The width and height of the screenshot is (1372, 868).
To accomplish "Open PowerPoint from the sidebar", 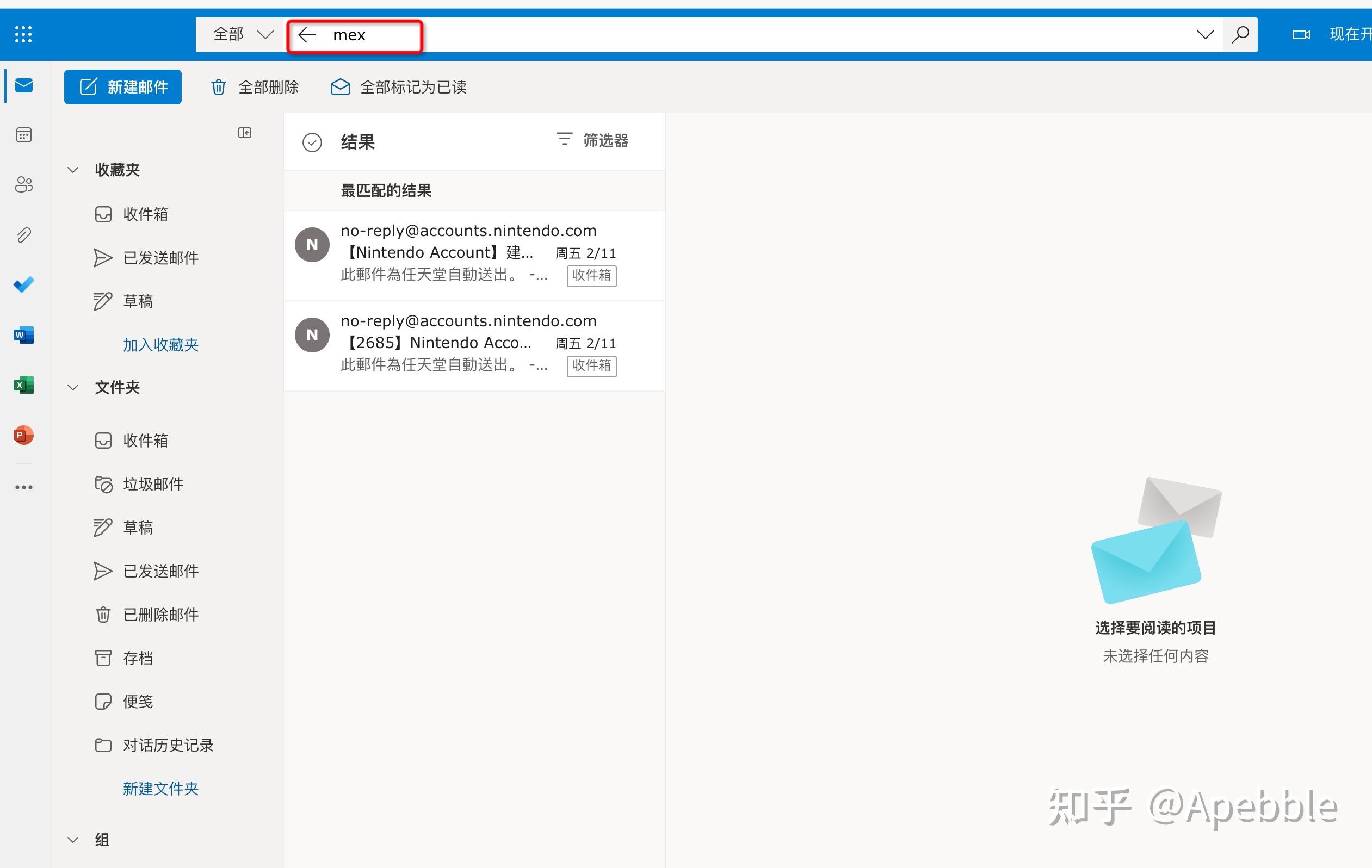I will click(23, 435).
